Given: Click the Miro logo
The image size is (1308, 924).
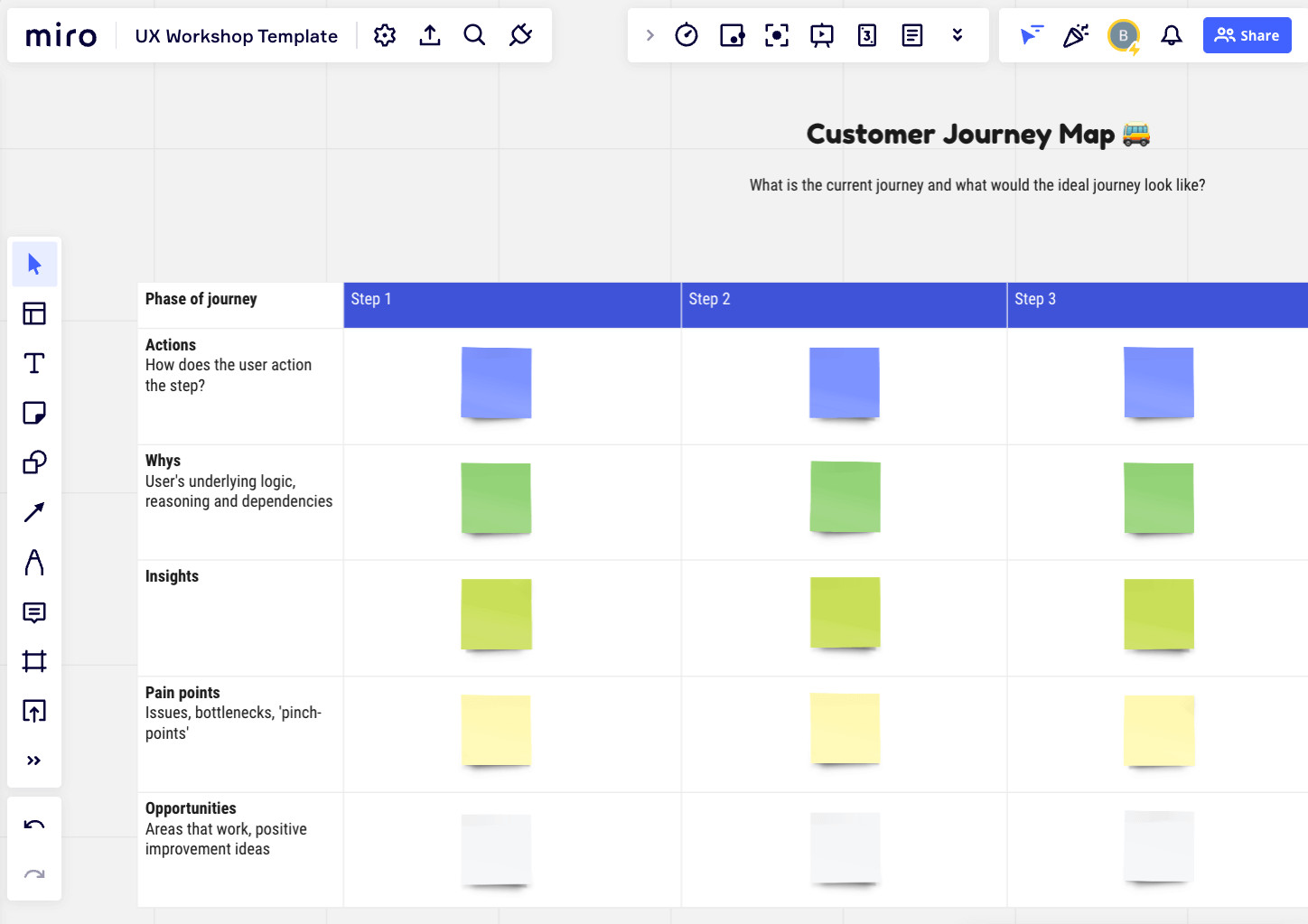Looking at the screenshot, I should [x=61, y=36].
